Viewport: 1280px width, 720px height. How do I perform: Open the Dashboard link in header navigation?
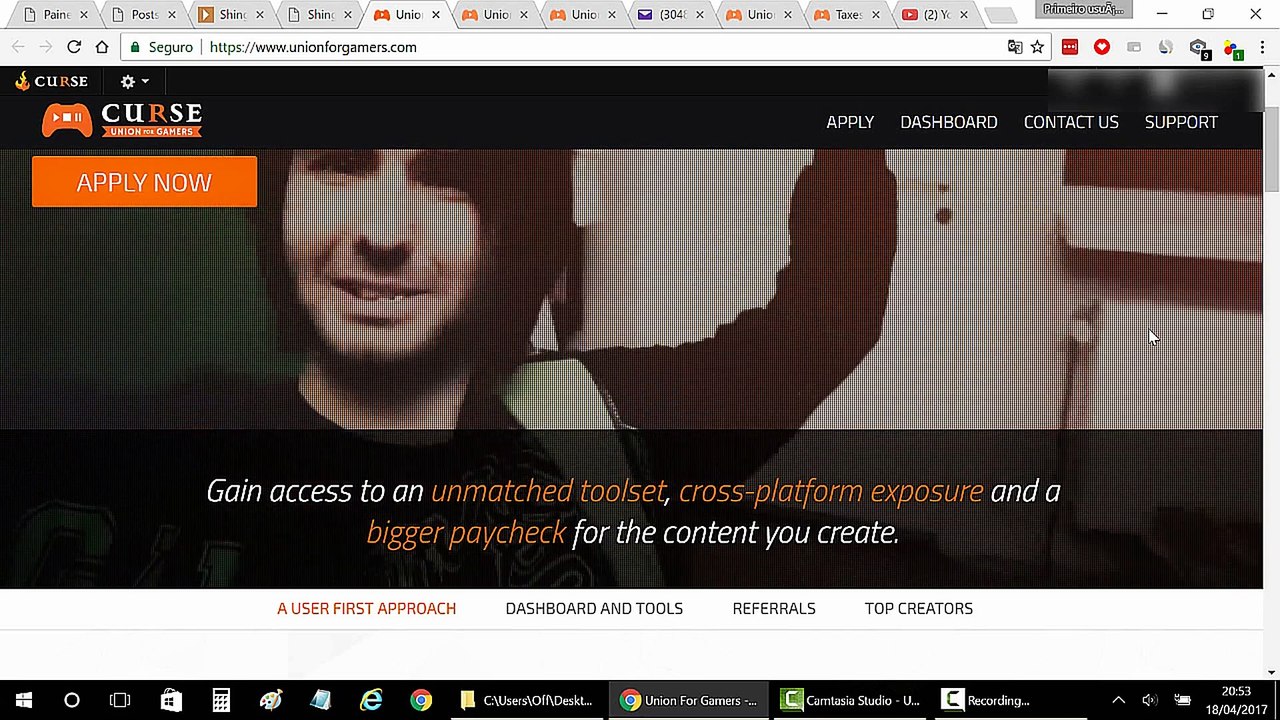[x=949, y=122]
